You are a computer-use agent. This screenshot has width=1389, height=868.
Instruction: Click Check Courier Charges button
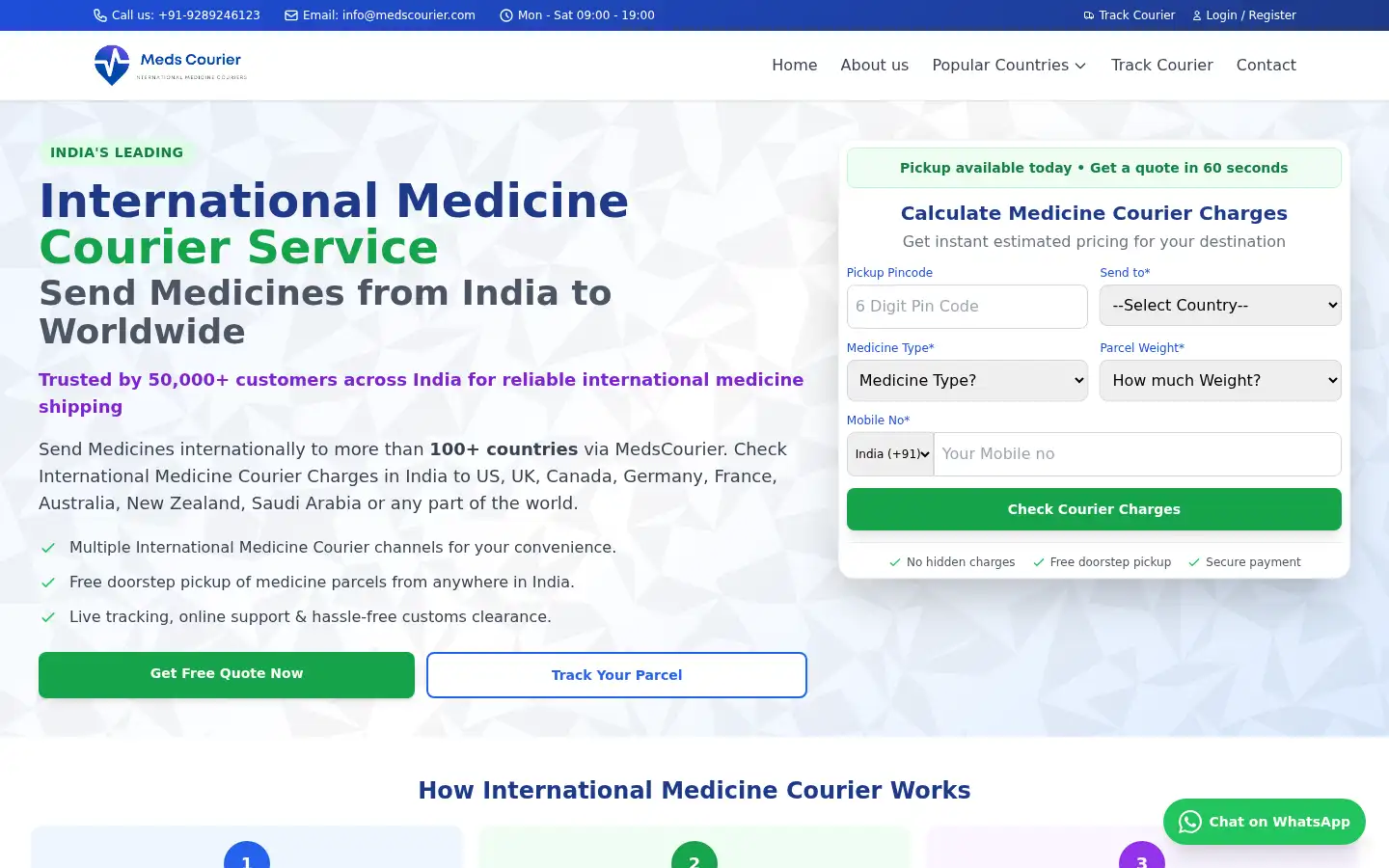(x=1094, y=509)
